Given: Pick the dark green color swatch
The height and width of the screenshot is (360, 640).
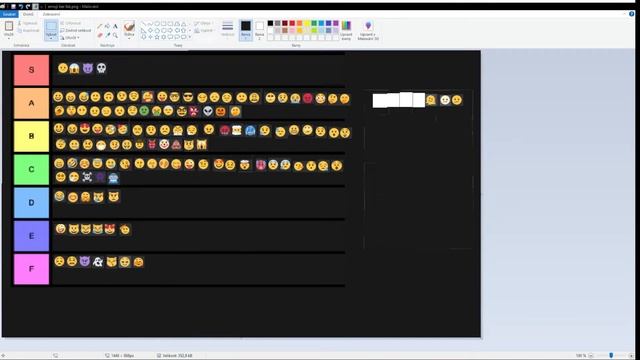Looking at the screenshot, I should [314, 23].
